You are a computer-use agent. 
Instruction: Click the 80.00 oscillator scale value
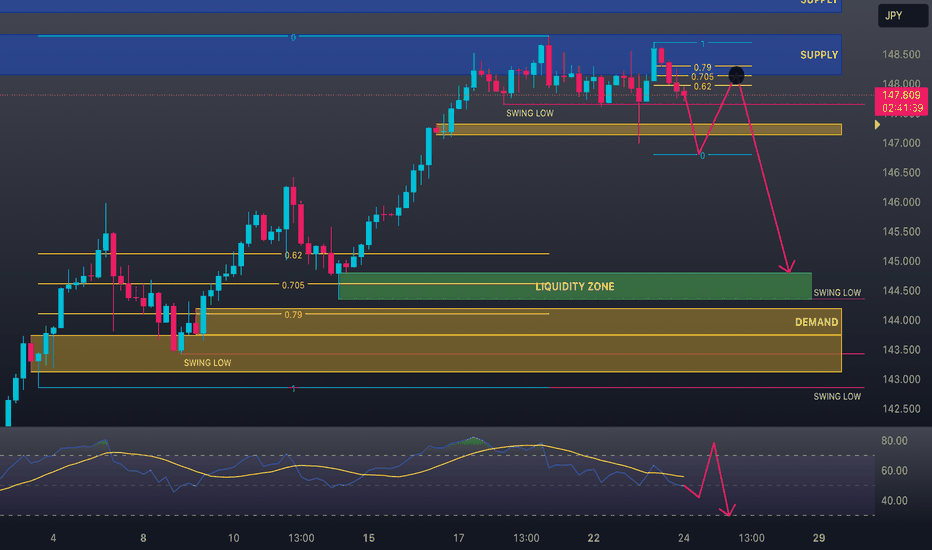pyautogui.click(x=894, y=441)
